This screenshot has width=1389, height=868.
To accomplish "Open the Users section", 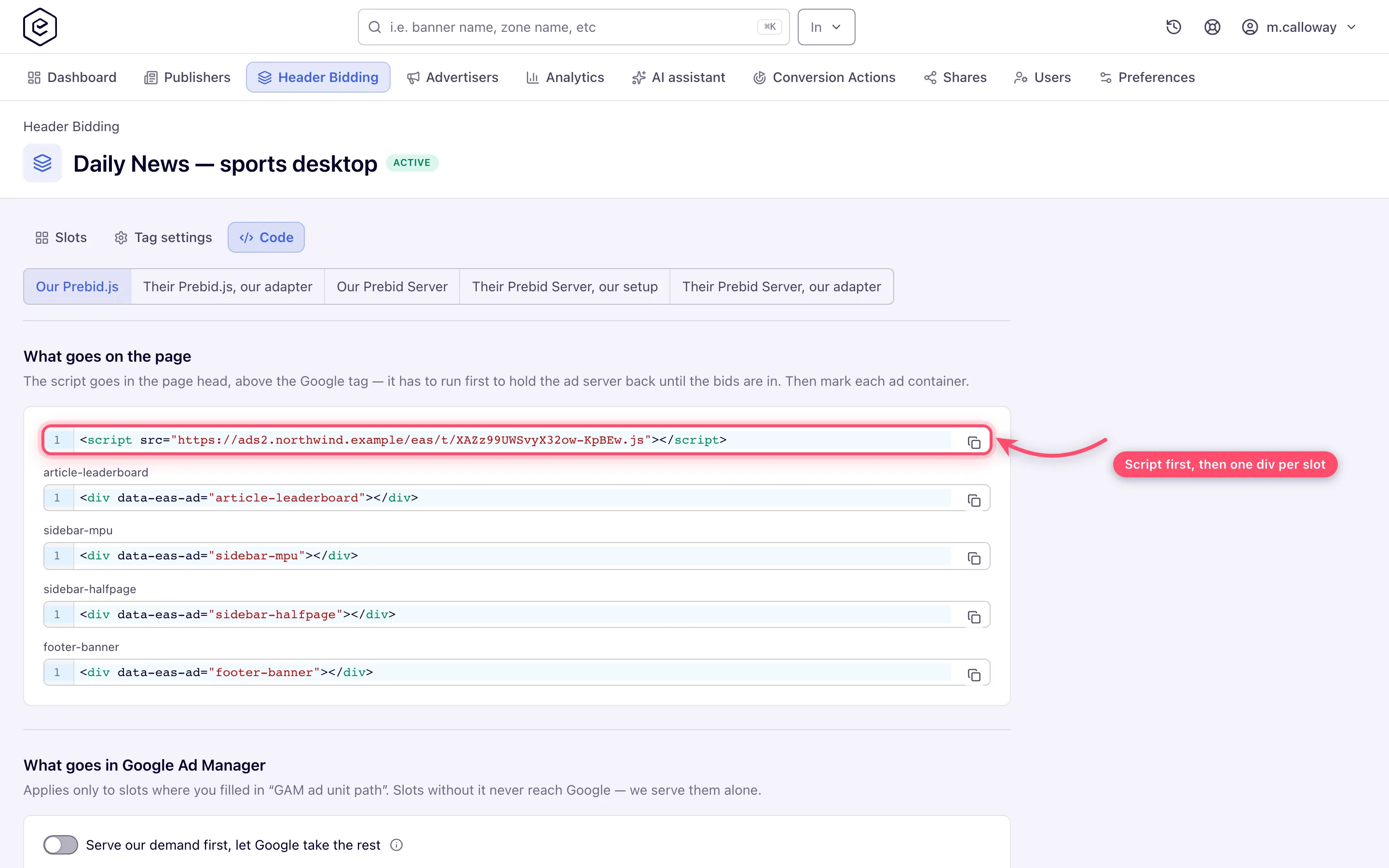I will [x=1042, y=77].
